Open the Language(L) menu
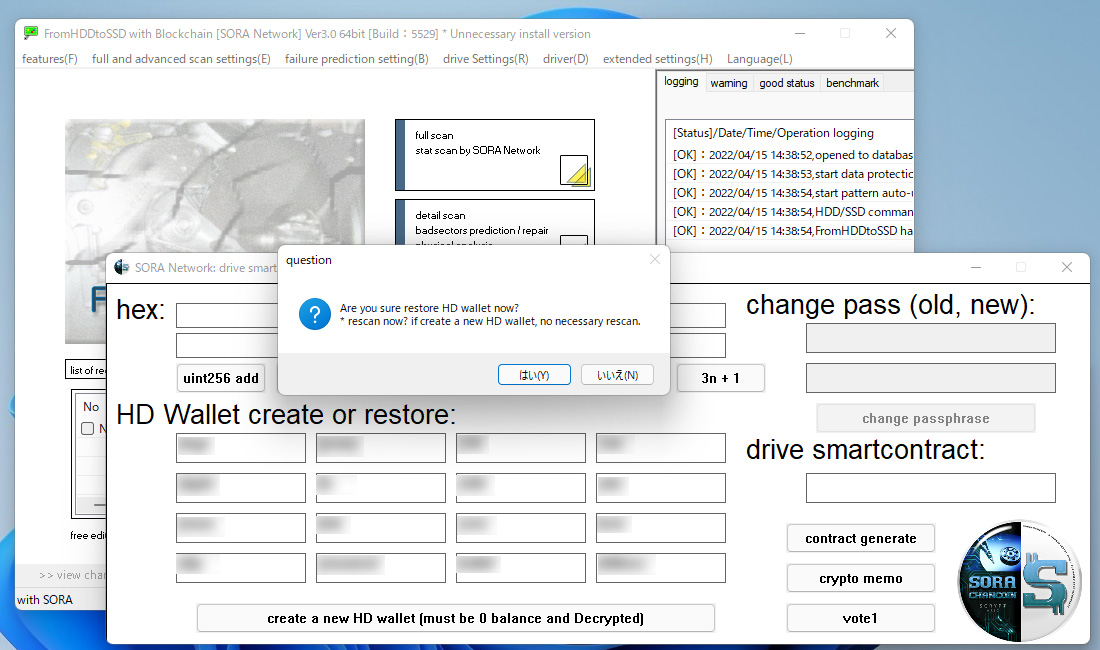 pos(760,59)
